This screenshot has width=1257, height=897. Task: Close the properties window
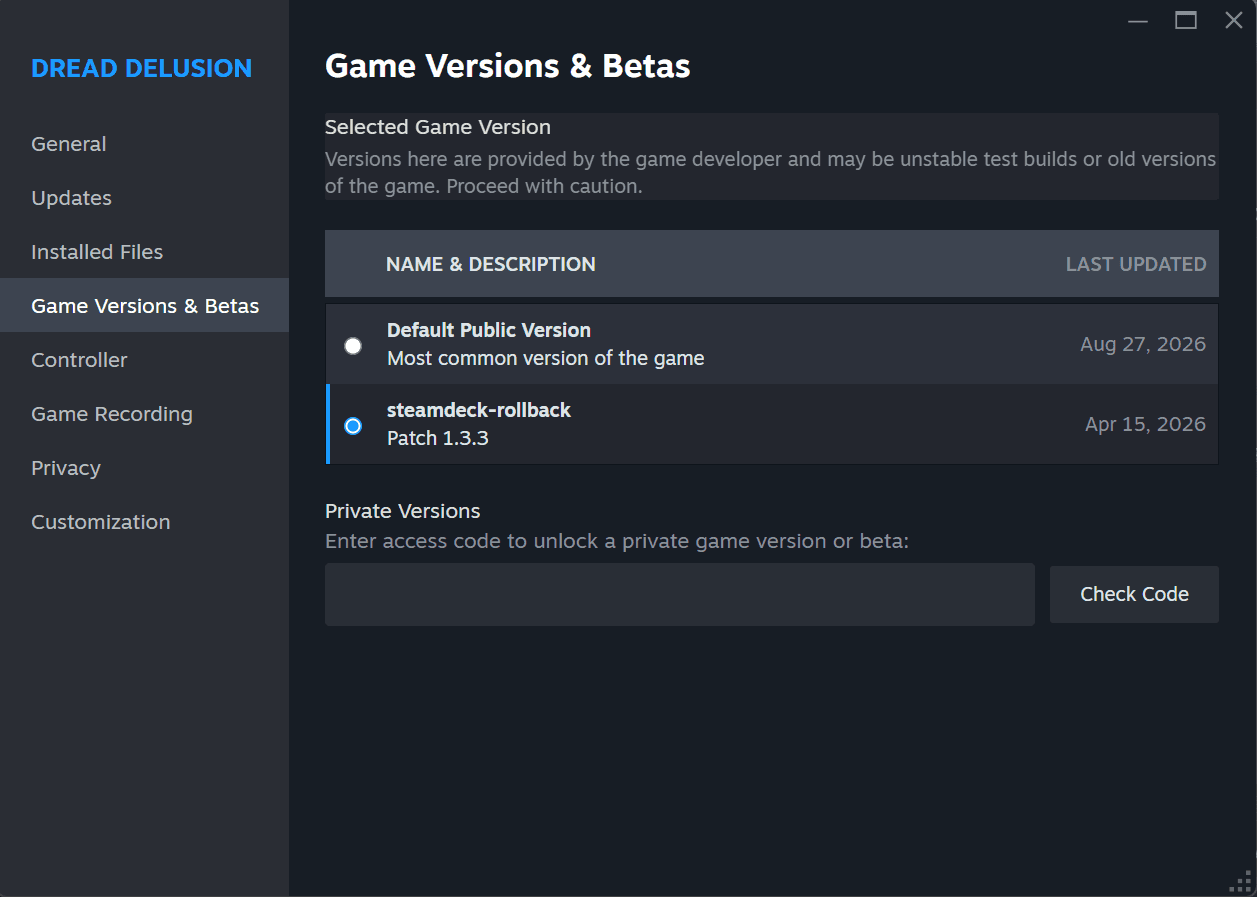coord(1234,20)
